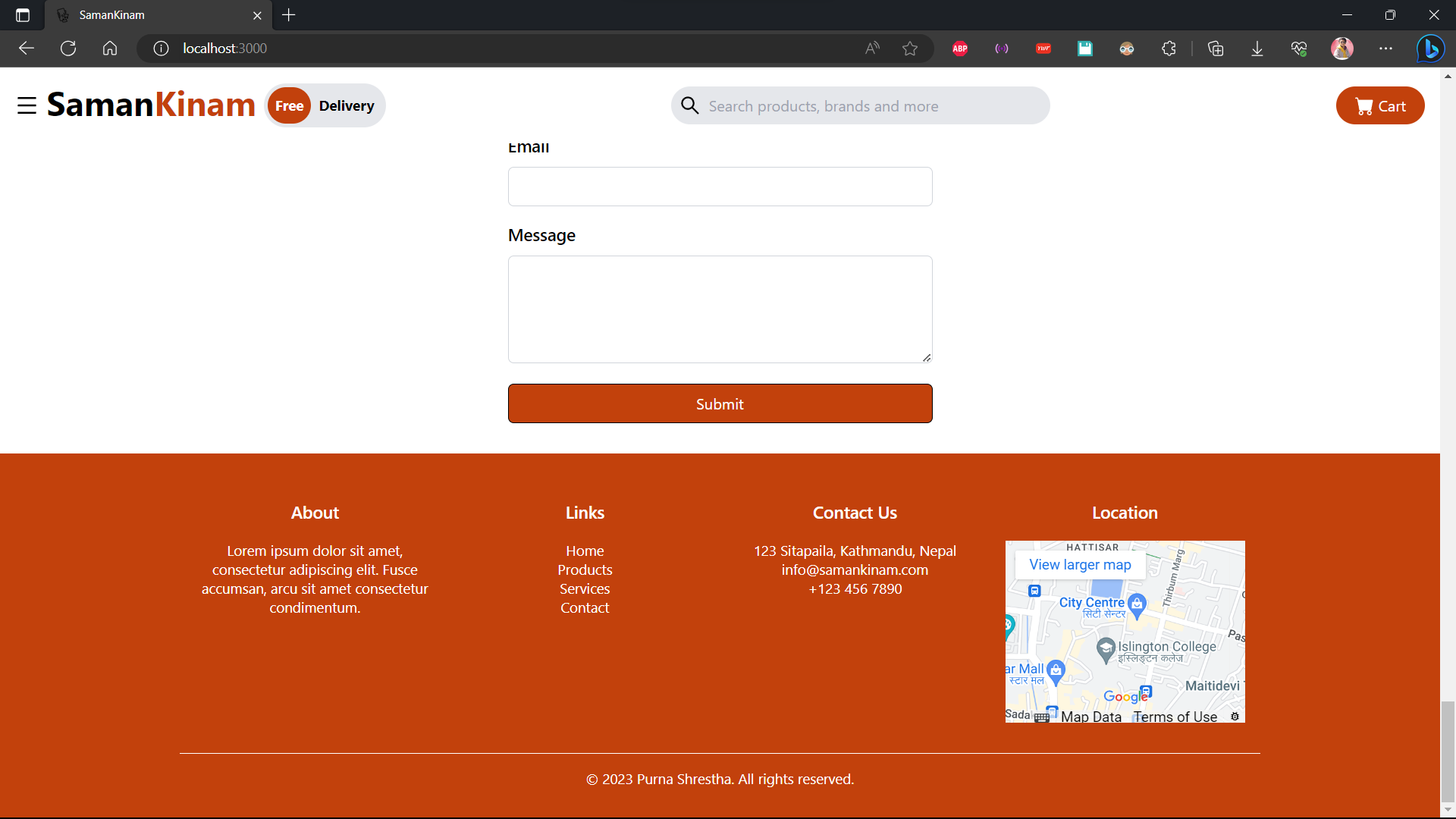1456x819 pixels.
Task: Follow the Products footer link
Action: point(585,570)
